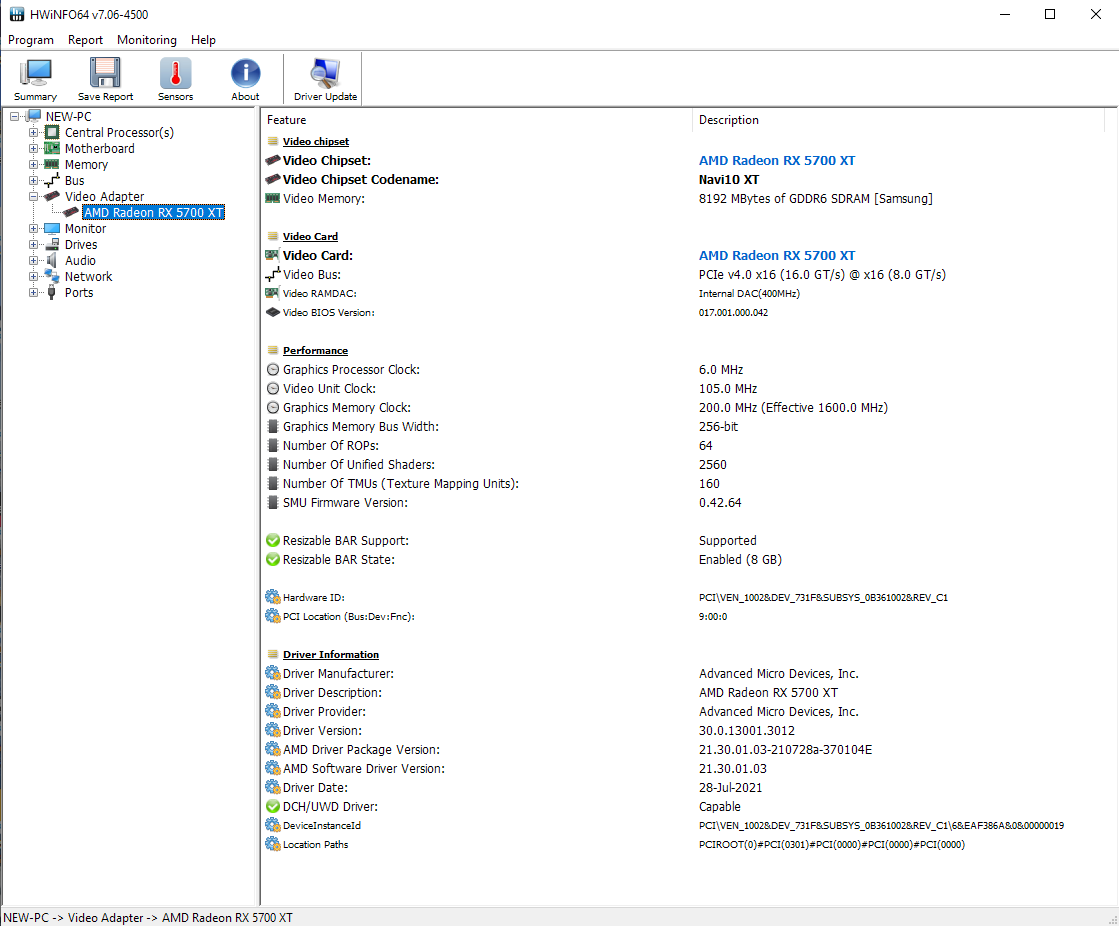The width and height of the screenshot is (1119, 926).
Task: Click the Resizable BAR State green check icon
Action: point(273,560)
